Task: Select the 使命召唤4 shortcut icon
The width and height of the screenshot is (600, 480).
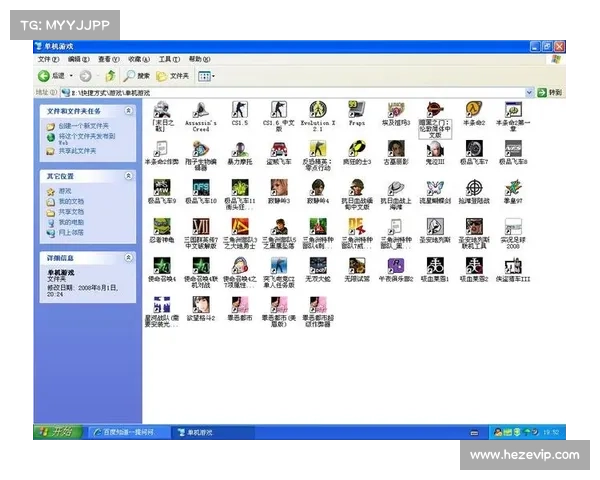Action: (x=161, y=266)
